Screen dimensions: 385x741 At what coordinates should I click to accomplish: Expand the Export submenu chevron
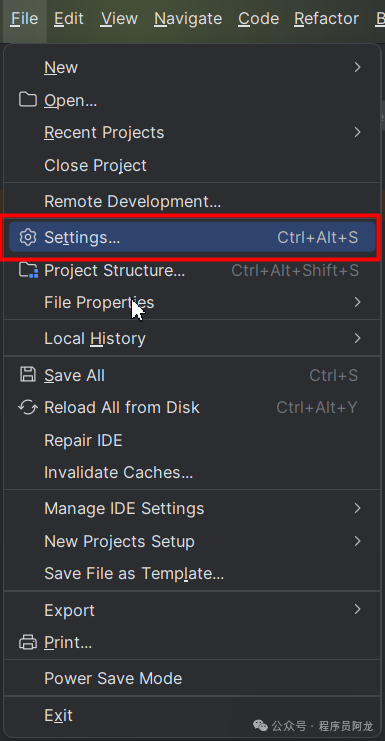point(357,610)
